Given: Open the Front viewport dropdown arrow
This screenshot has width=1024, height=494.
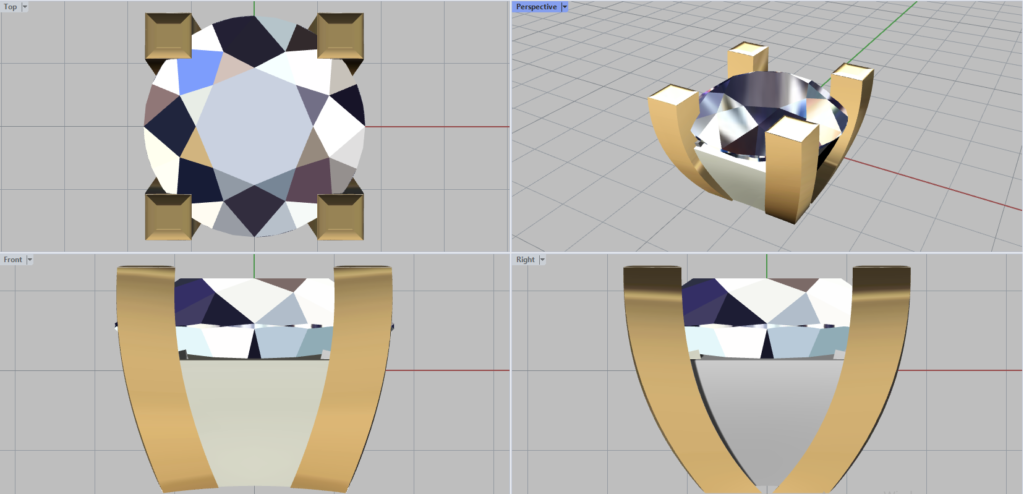Looking at the screenshot, I should pyautogui.click(x=30, y=259).
